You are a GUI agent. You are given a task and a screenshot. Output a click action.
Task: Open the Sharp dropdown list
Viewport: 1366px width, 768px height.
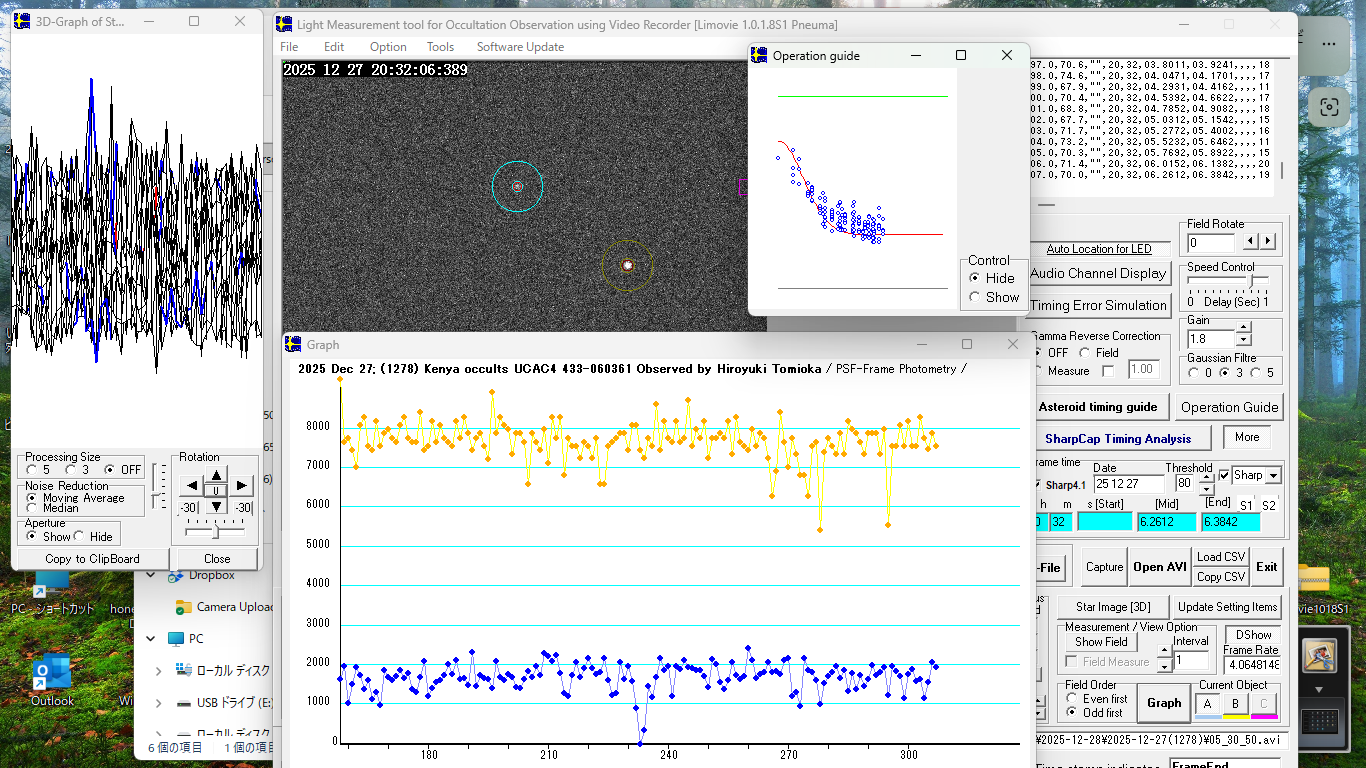tap(1273, 476)
